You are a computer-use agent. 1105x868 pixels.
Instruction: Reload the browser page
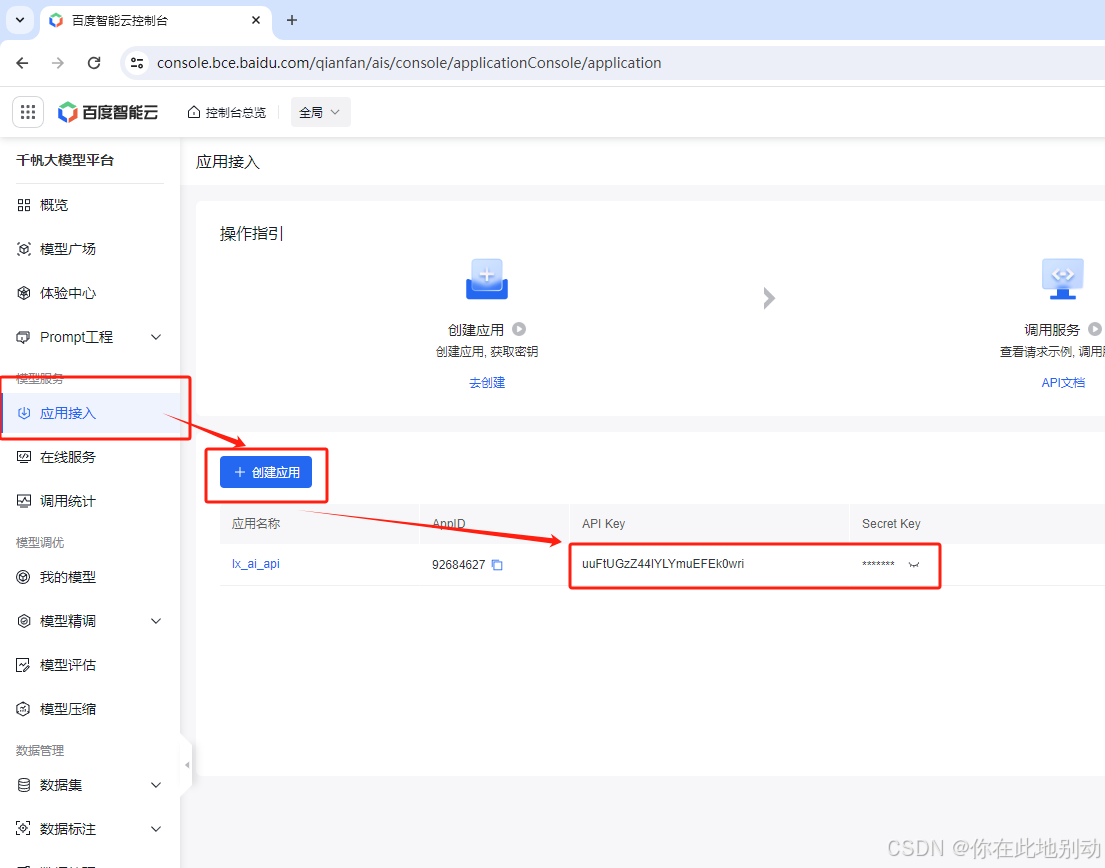point(94,63)
